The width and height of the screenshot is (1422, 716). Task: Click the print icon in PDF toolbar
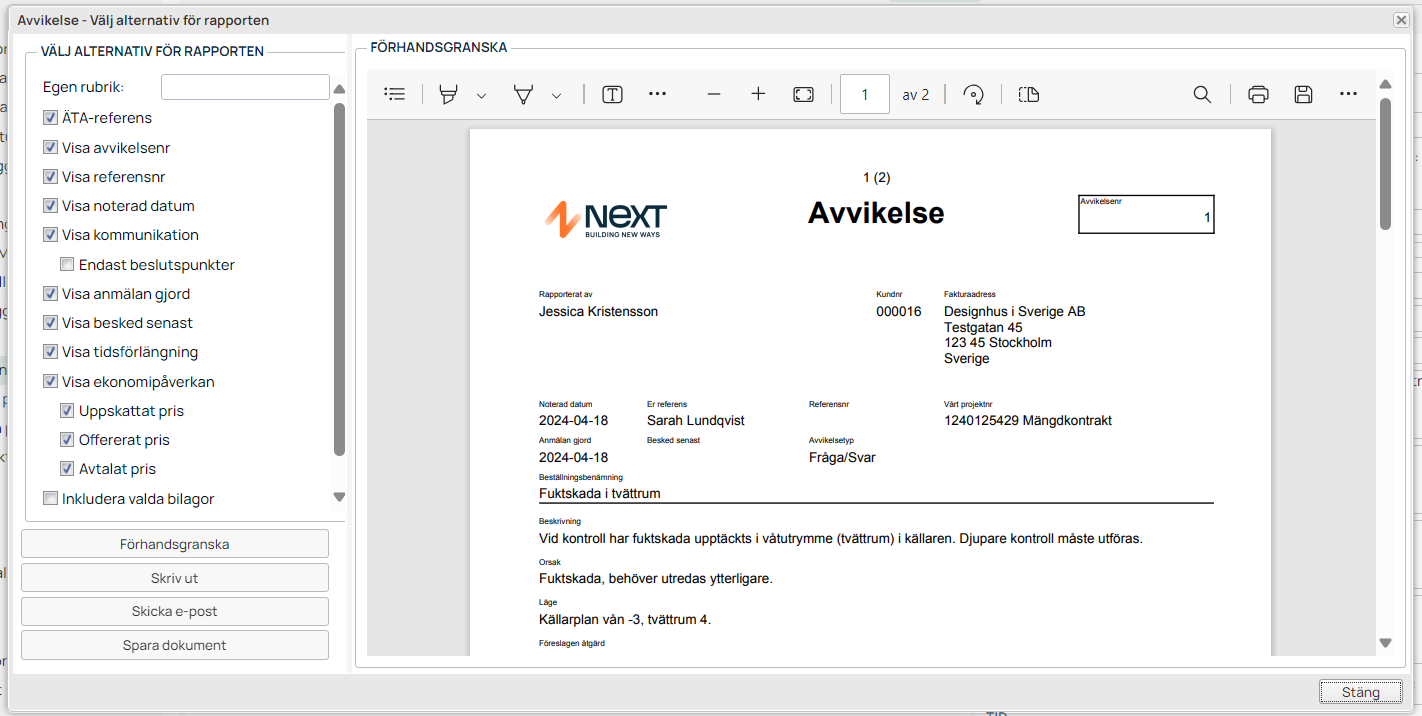[1258, 94]
